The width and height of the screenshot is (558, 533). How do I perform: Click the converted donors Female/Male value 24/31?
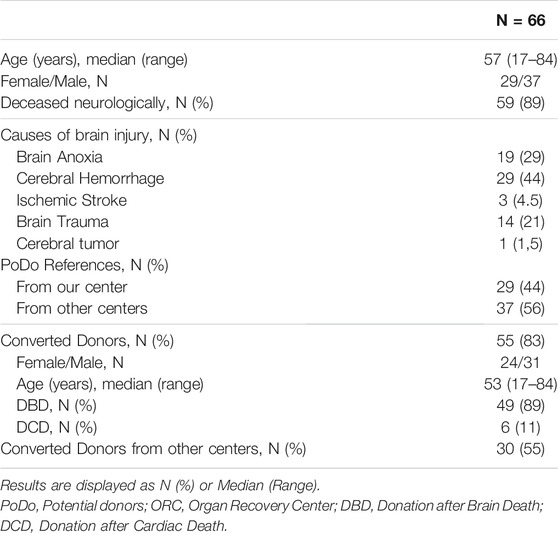pos(520,363)
